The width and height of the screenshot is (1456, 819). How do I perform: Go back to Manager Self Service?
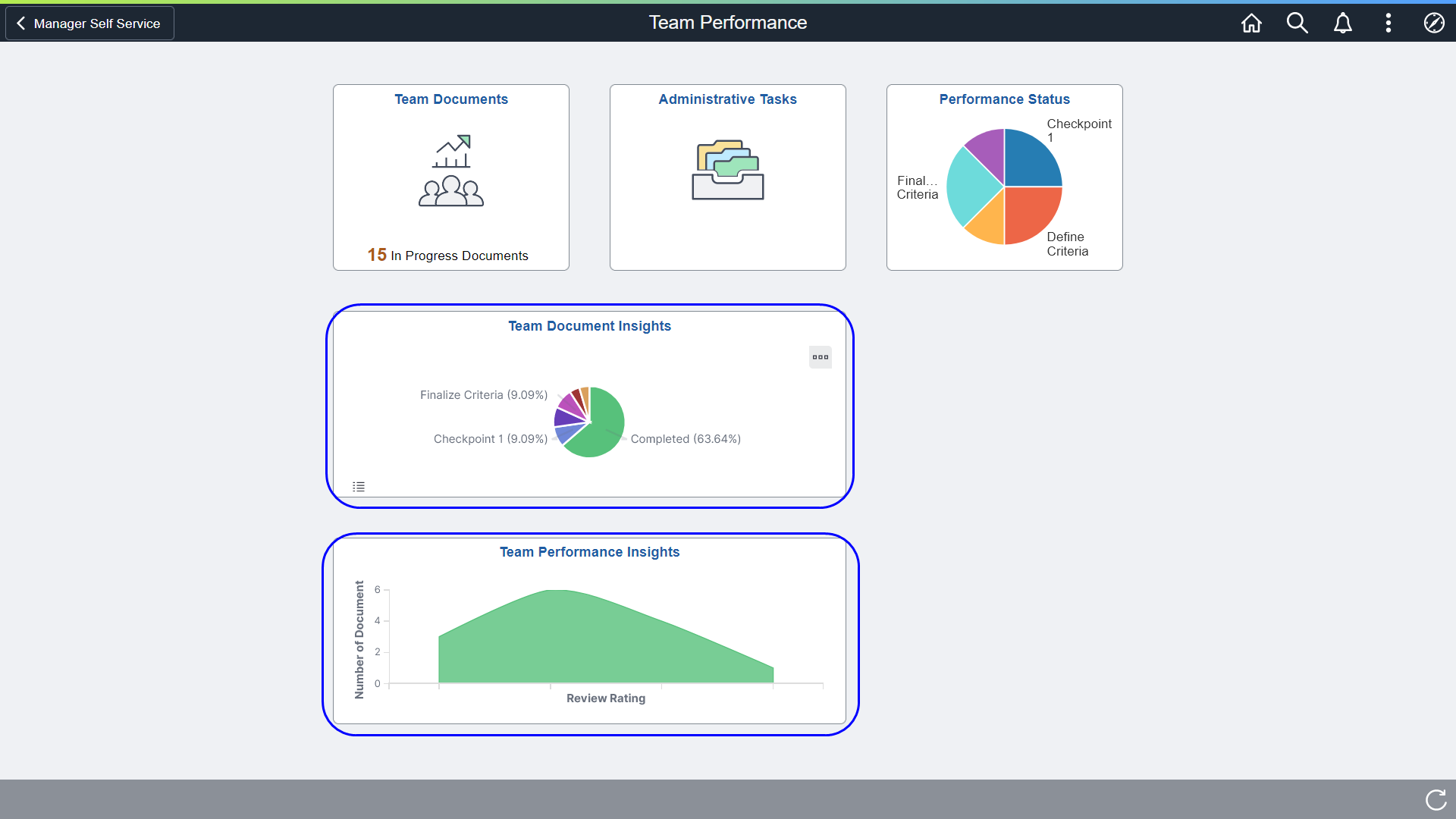click(x=89, y=24)
